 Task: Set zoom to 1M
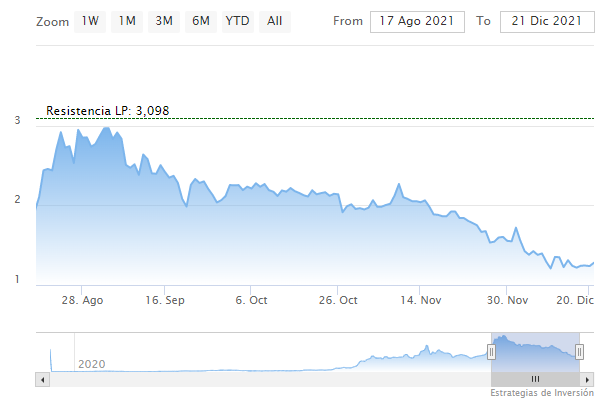tap(127, 21)
